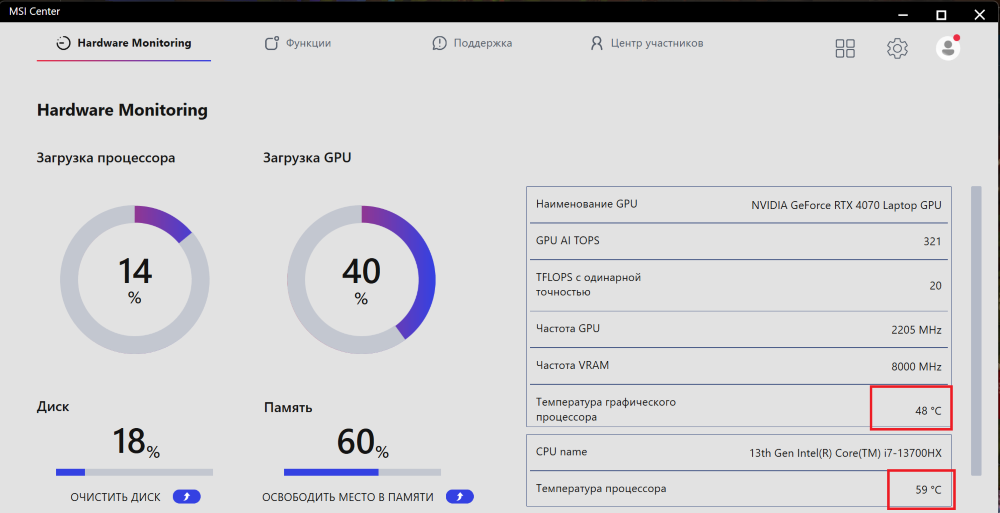Viewport: 1000px width, 513px height.
Task: Click the CPU load 14% gauge
Action: click(135, 279)
